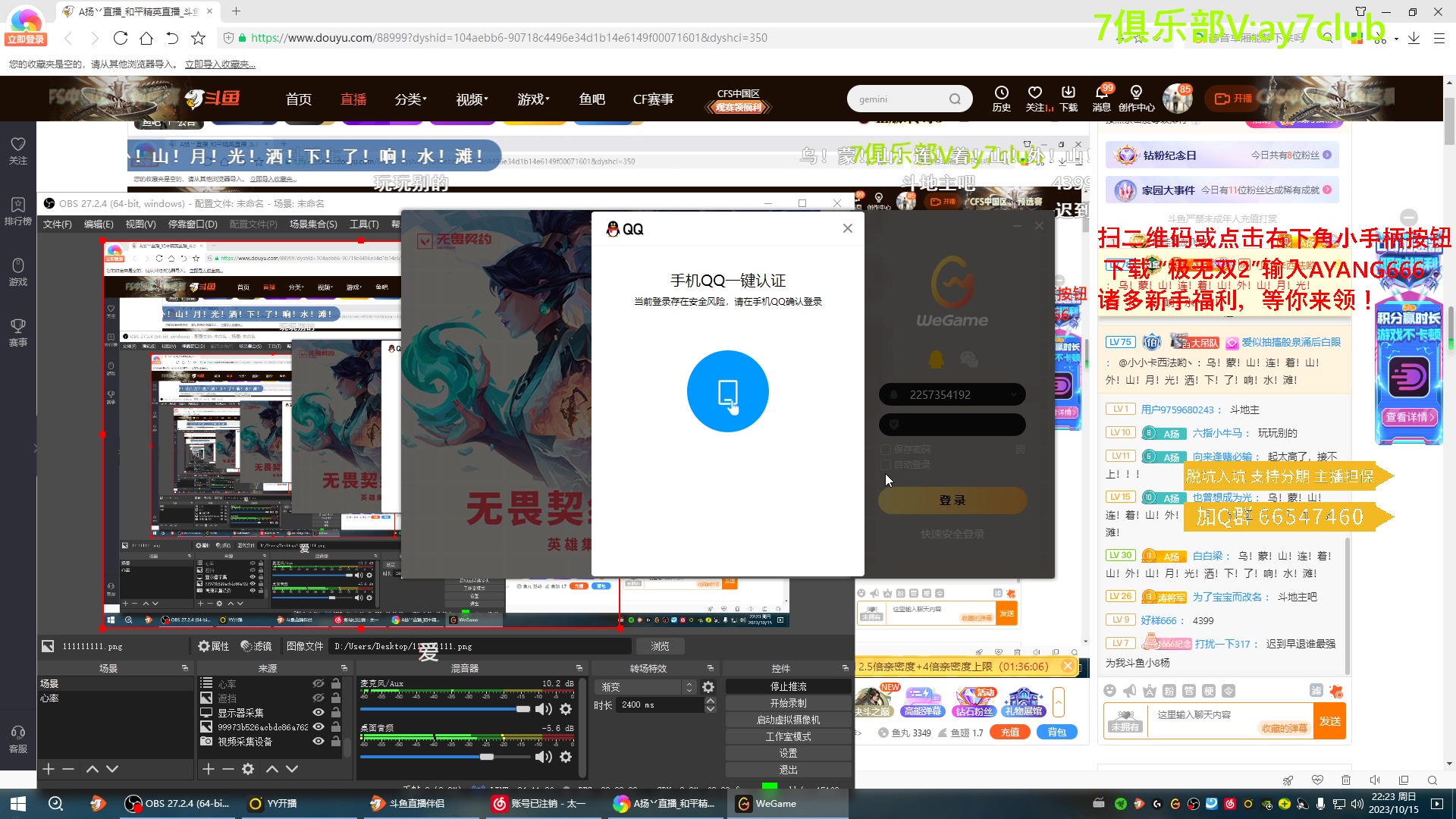The image size is (1456, 819).
Task: Move selected source down in 来源 panel
Action: click(x=292, y=769)
